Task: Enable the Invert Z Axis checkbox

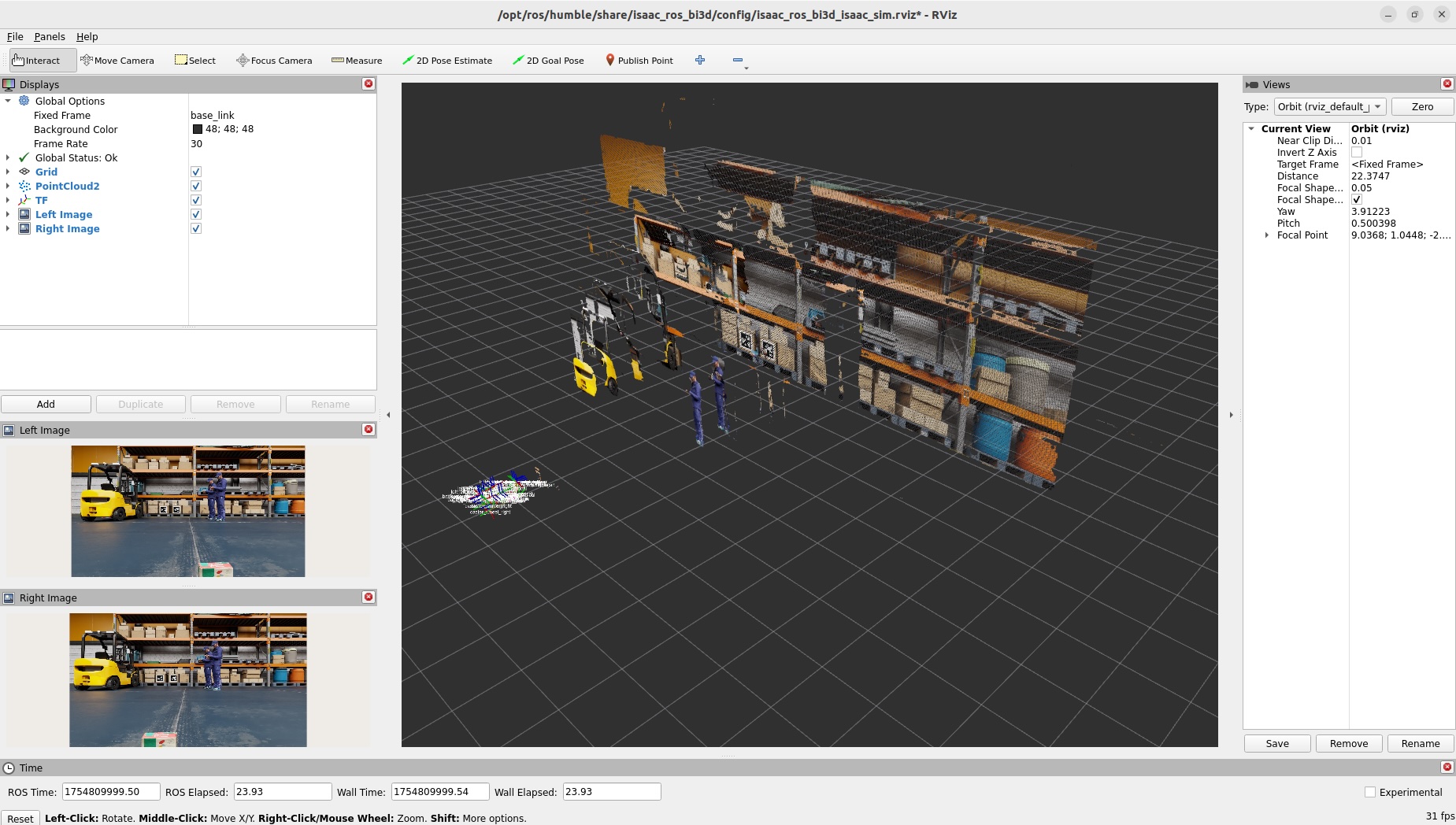Action: (1357, 152)
